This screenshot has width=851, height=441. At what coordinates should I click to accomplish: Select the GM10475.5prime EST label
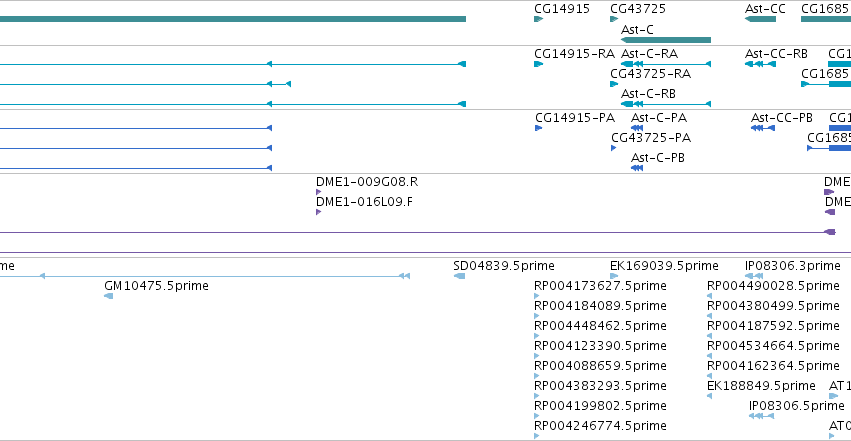[x=156, y=286]
